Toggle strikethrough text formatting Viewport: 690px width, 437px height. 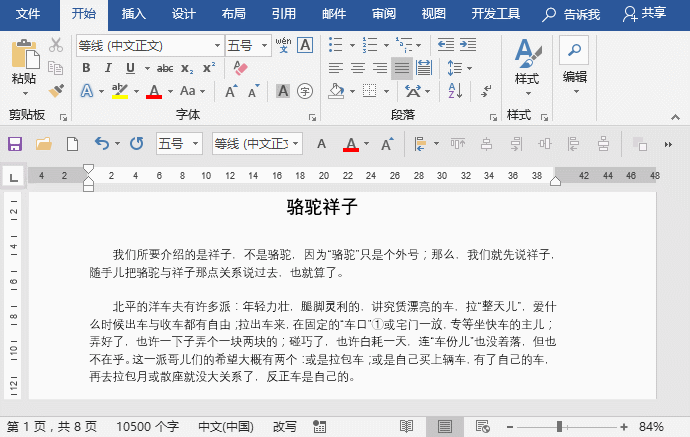164,68
